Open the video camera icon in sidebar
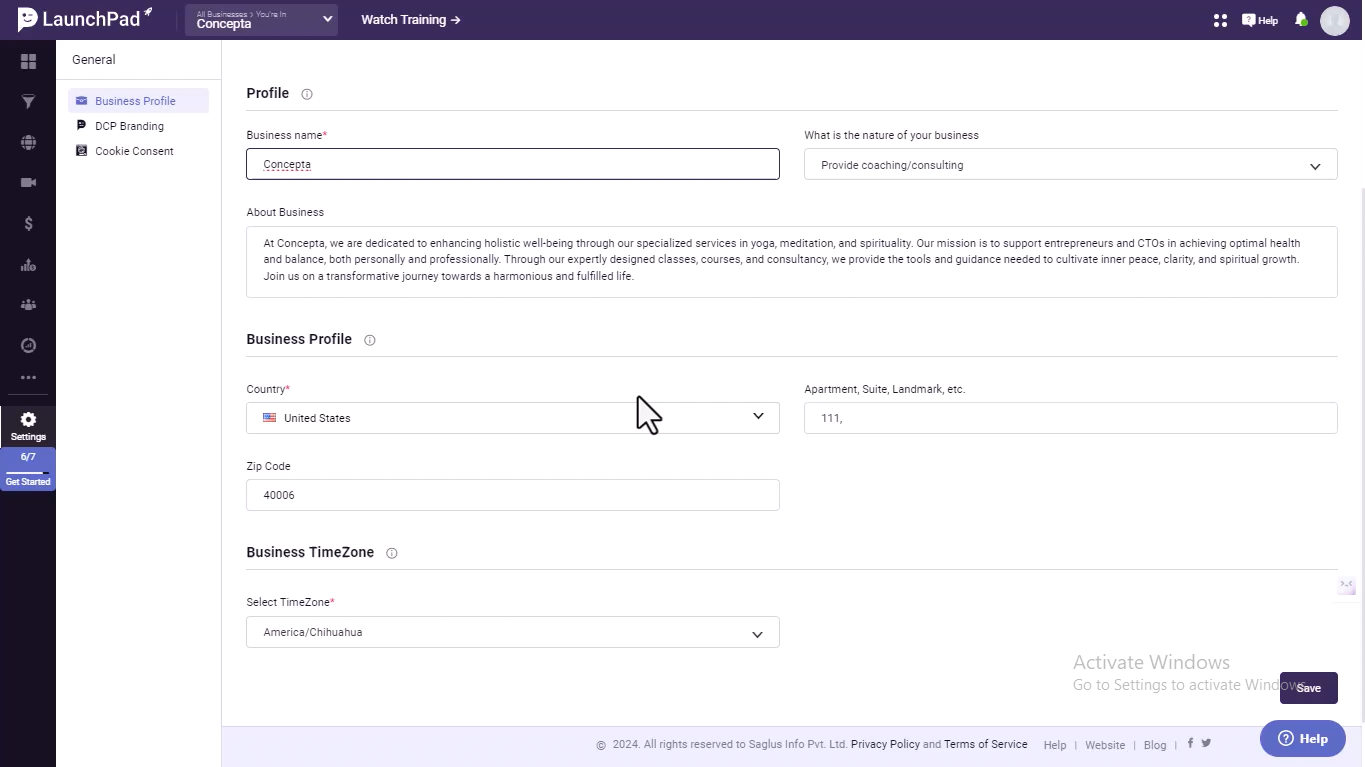Screen dimensions: 1365x767 tap(28, 183)
